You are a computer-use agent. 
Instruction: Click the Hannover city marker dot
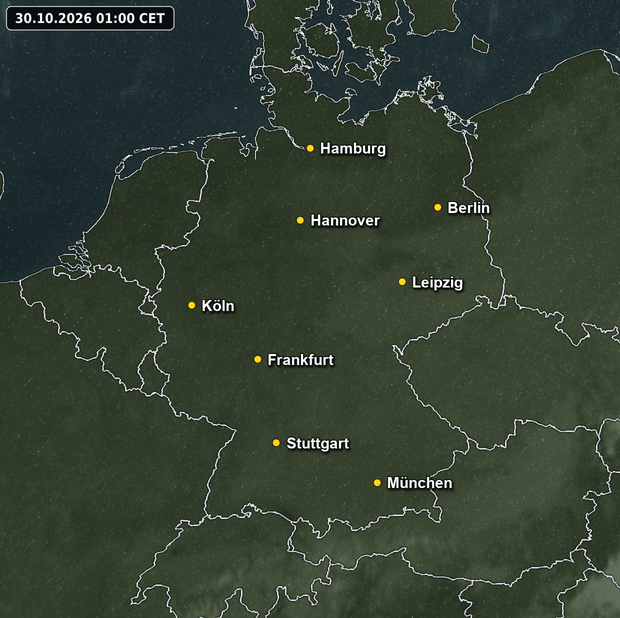click(300, 220)
